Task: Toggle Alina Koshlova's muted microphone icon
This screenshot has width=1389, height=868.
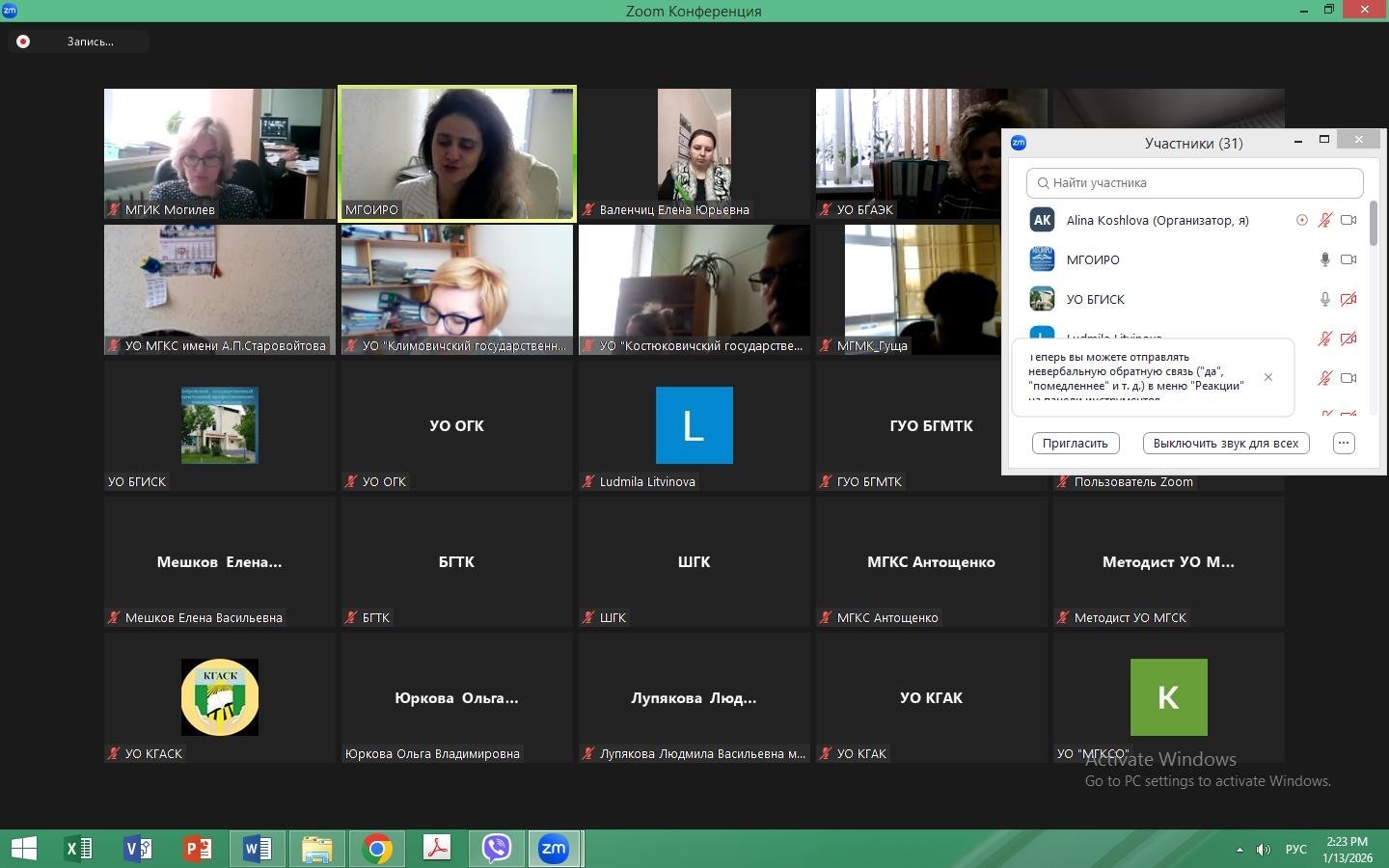Action: coord(1325,220)
